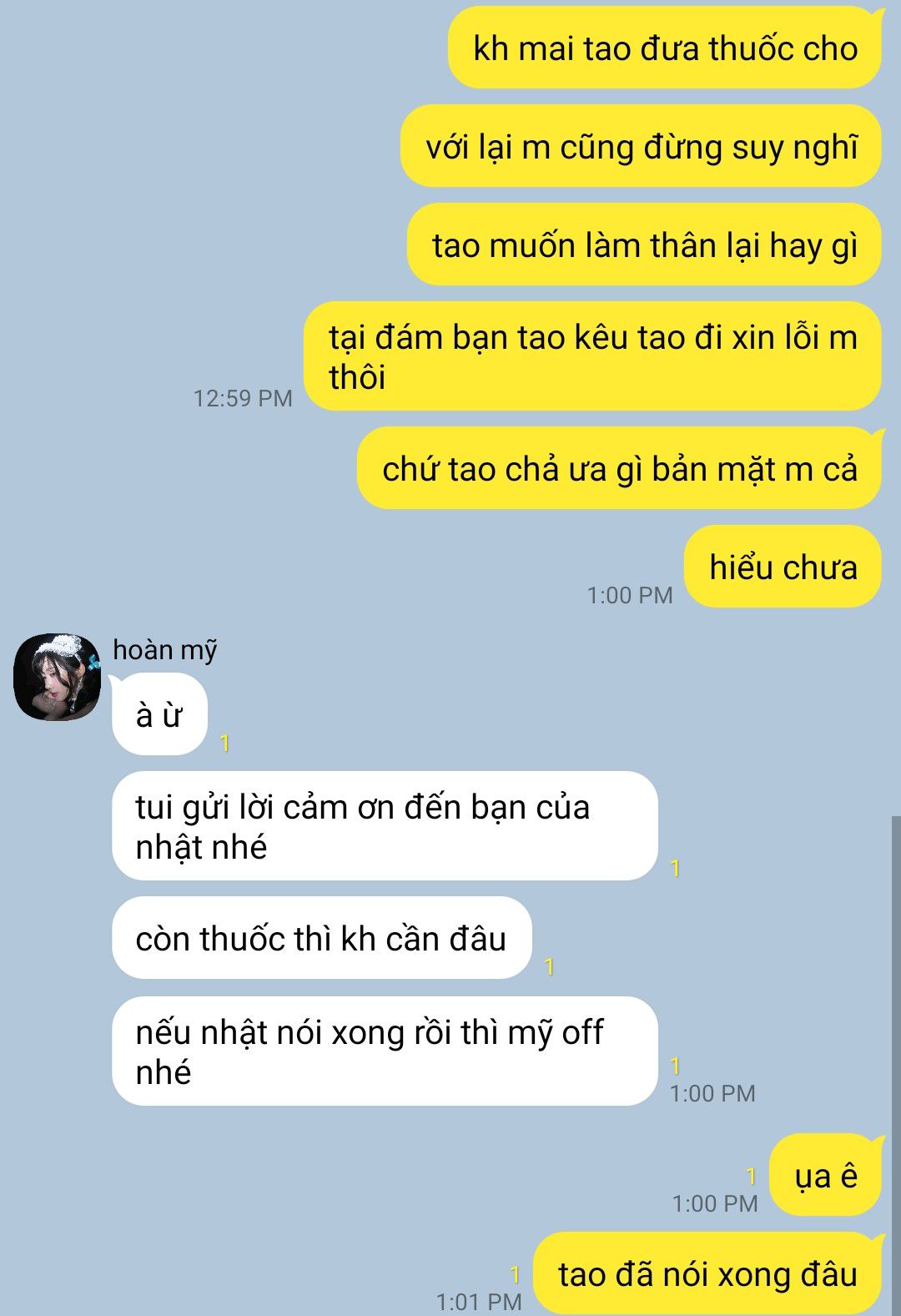Tap the yellow 'hiểu chưa' message
This screenshot has height=1316, width=901.
pos(783,567)
